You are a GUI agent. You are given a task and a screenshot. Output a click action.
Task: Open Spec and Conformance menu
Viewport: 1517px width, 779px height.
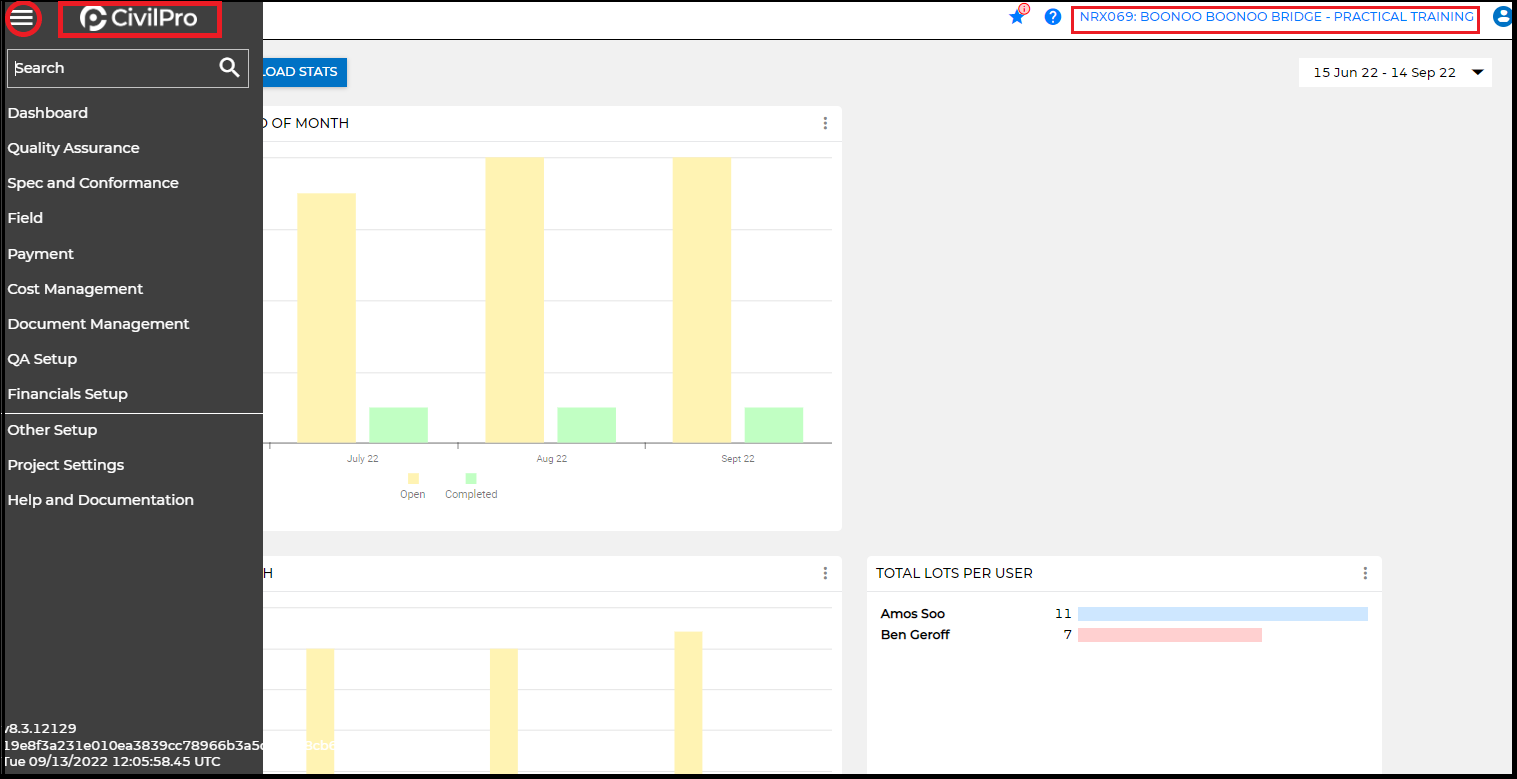pyautogui.click(x=93, y=183)
